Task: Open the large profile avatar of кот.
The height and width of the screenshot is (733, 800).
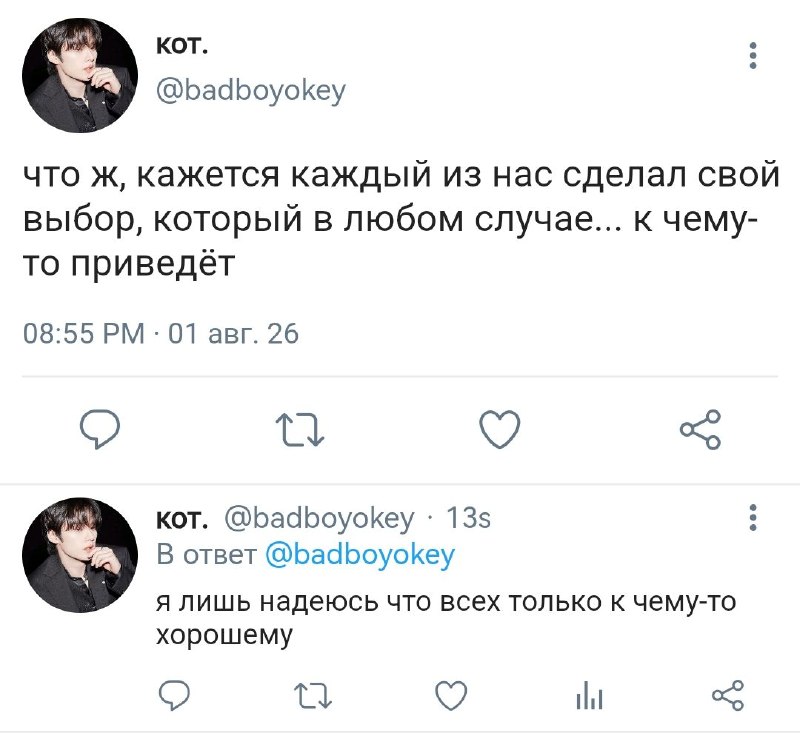Action: (80, 75)
